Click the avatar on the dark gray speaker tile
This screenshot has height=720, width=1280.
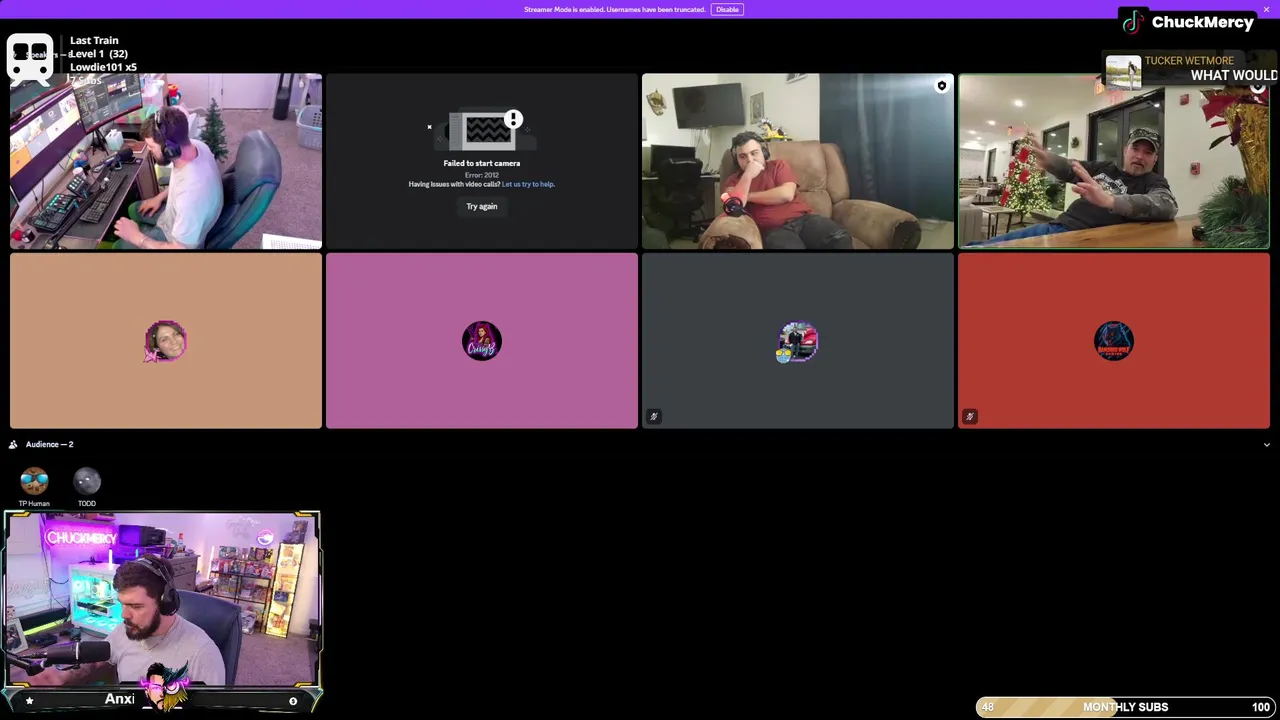pyautogui.click(x=798, y=341)
